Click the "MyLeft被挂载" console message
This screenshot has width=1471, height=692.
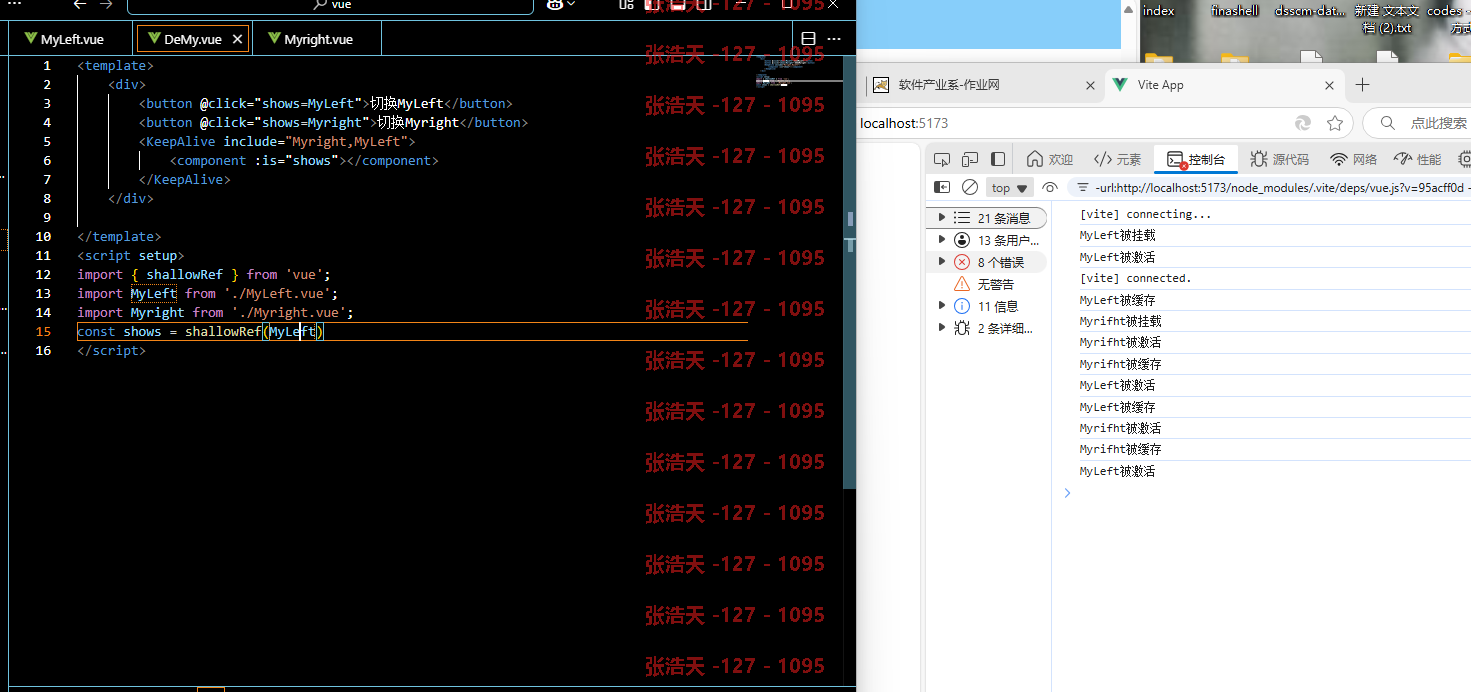click(x=1118, y=236)
